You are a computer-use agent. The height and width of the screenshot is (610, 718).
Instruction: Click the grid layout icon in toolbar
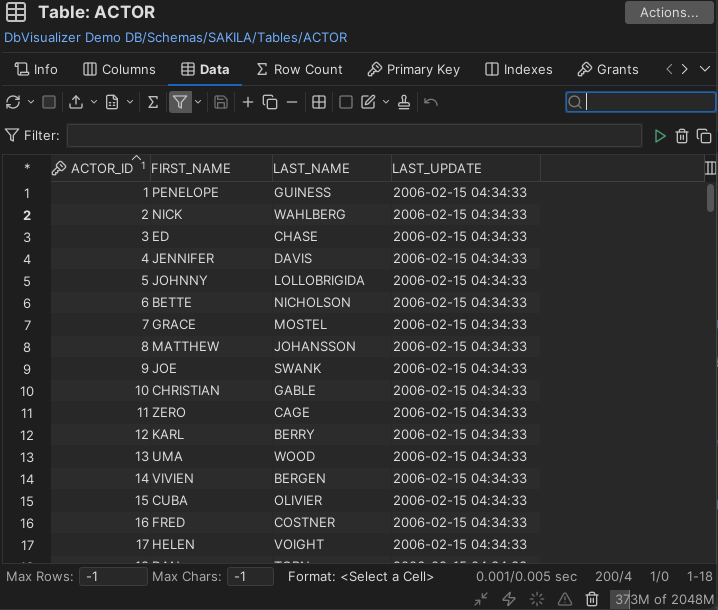coord(319,102)
